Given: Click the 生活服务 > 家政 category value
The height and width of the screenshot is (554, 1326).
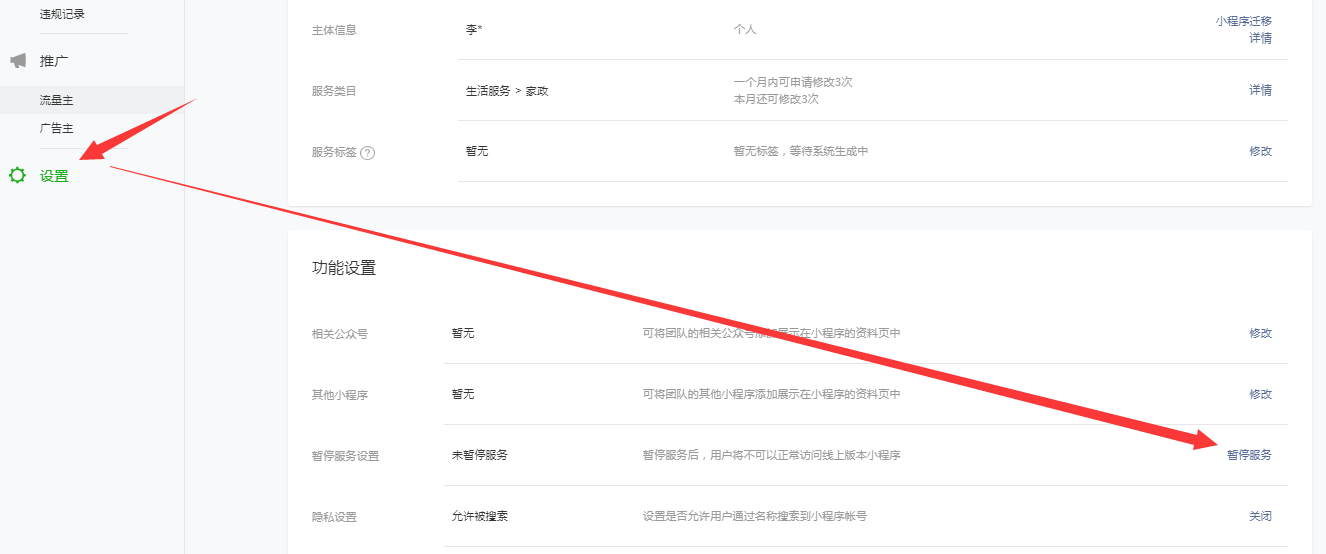Looking at the screenshot, I should click(507, 91).
